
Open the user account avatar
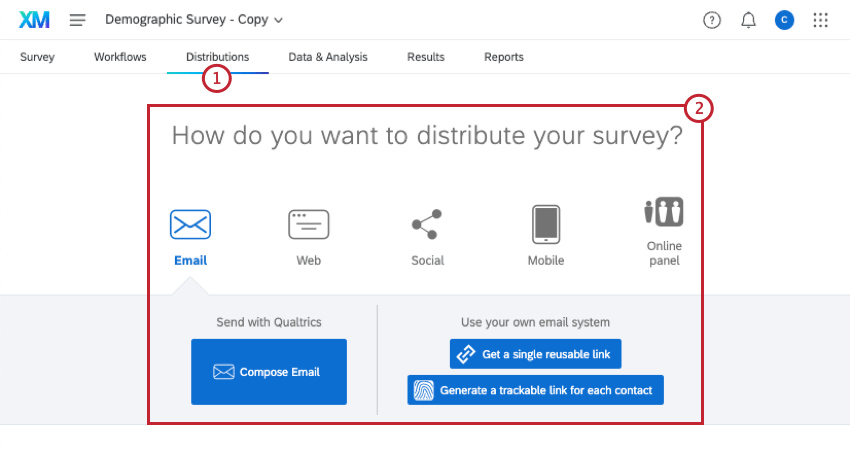[784, 20]
